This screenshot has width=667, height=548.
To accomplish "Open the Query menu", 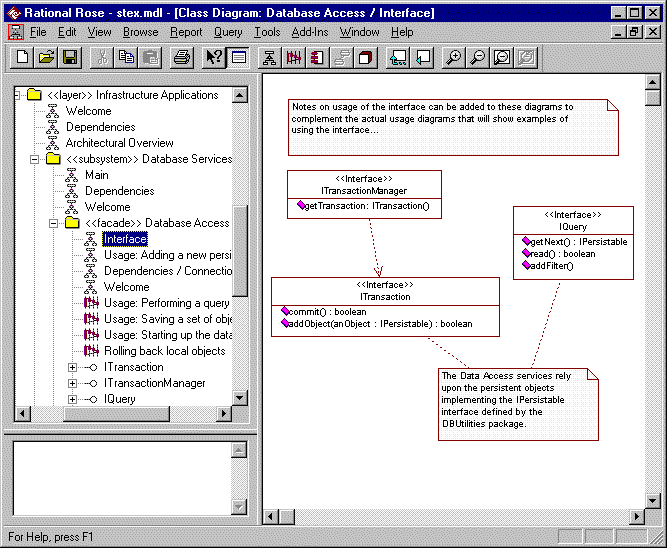I will [x=228, y=32].
